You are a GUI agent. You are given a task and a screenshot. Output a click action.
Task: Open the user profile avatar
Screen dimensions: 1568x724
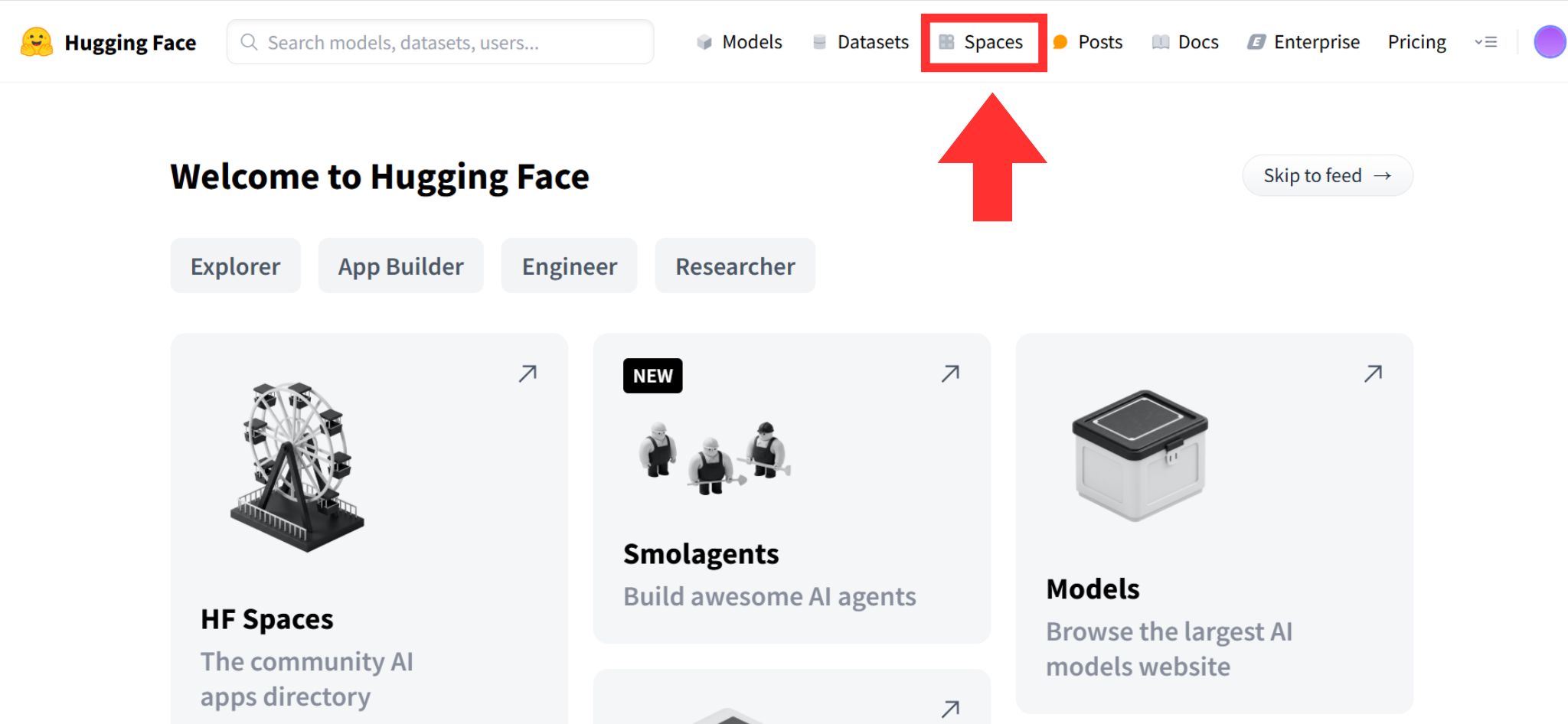tap(1549, 42)
